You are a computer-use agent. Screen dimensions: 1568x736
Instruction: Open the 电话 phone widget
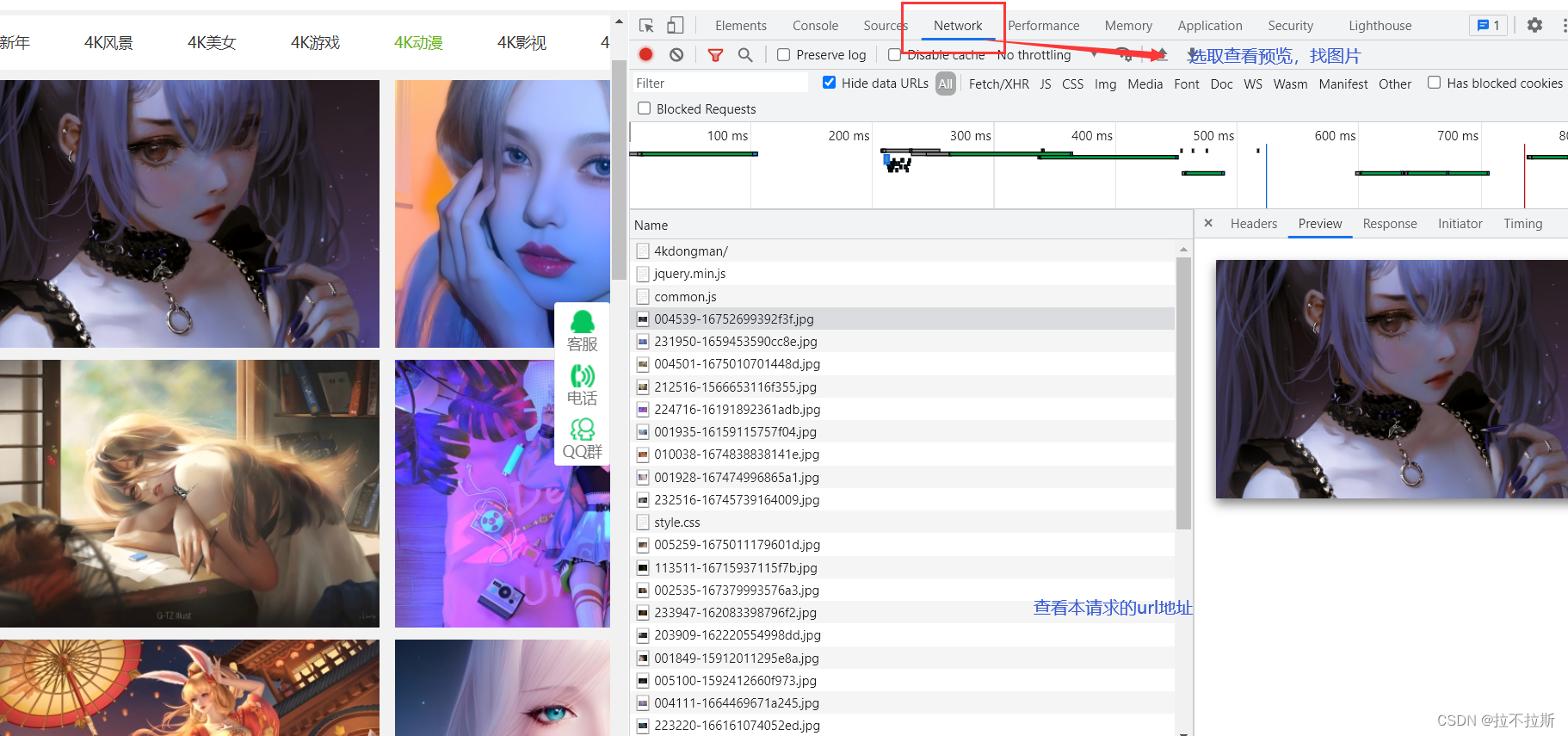[583, 385]
